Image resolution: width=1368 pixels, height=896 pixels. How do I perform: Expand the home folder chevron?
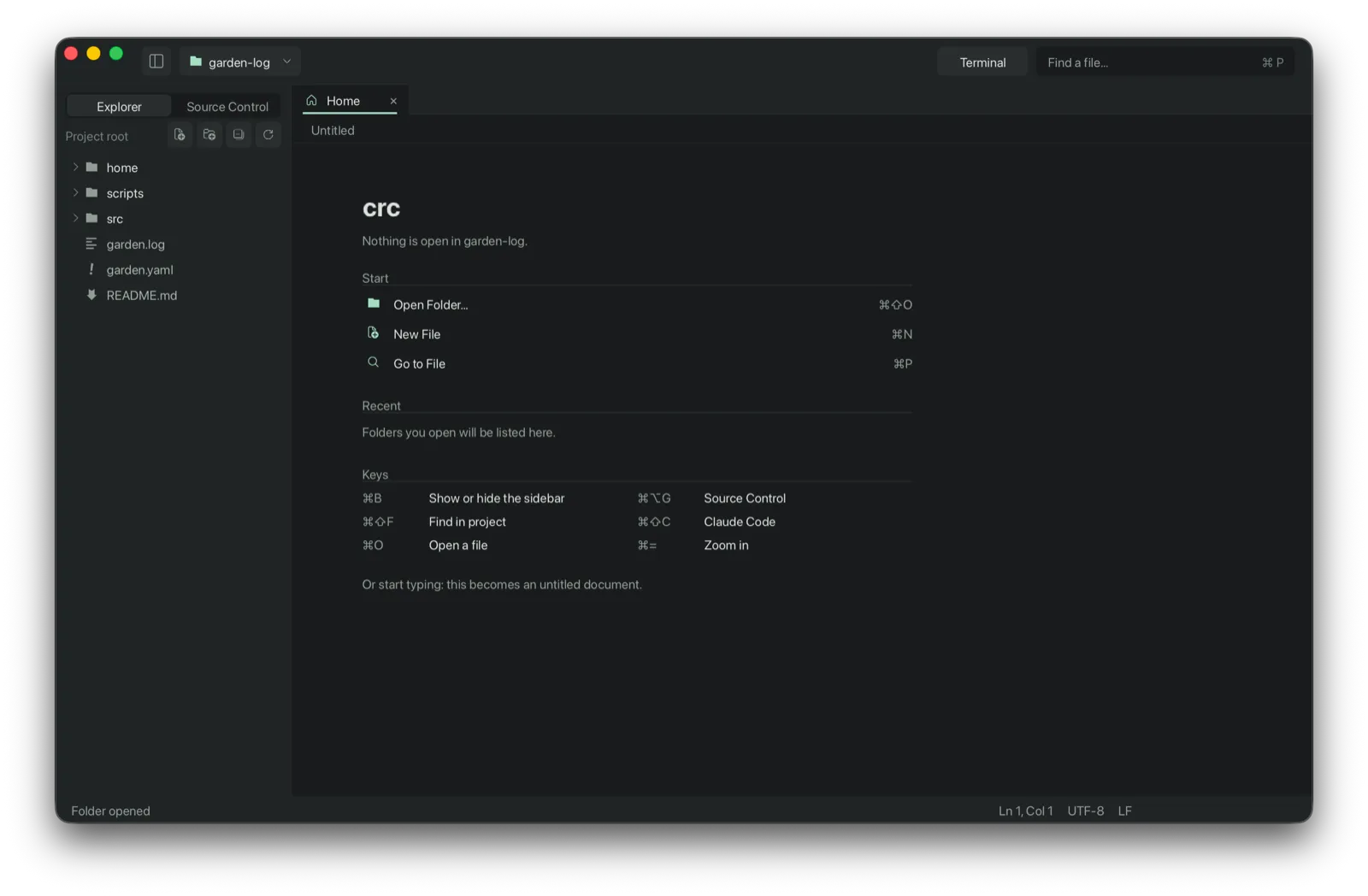(x=75, y=168)
